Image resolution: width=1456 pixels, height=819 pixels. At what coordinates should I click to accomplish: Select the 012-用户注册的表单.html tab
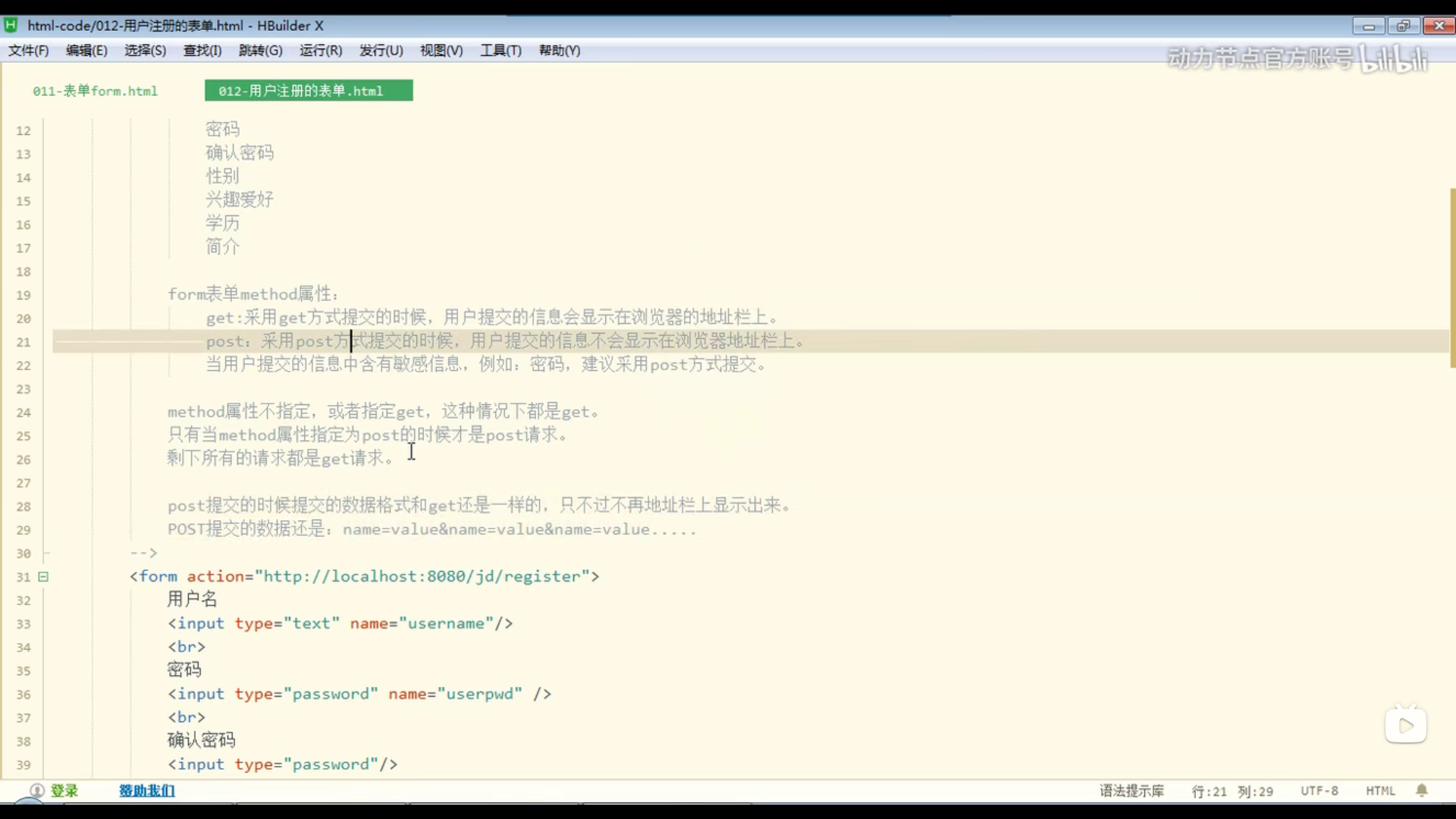[308, 91]
